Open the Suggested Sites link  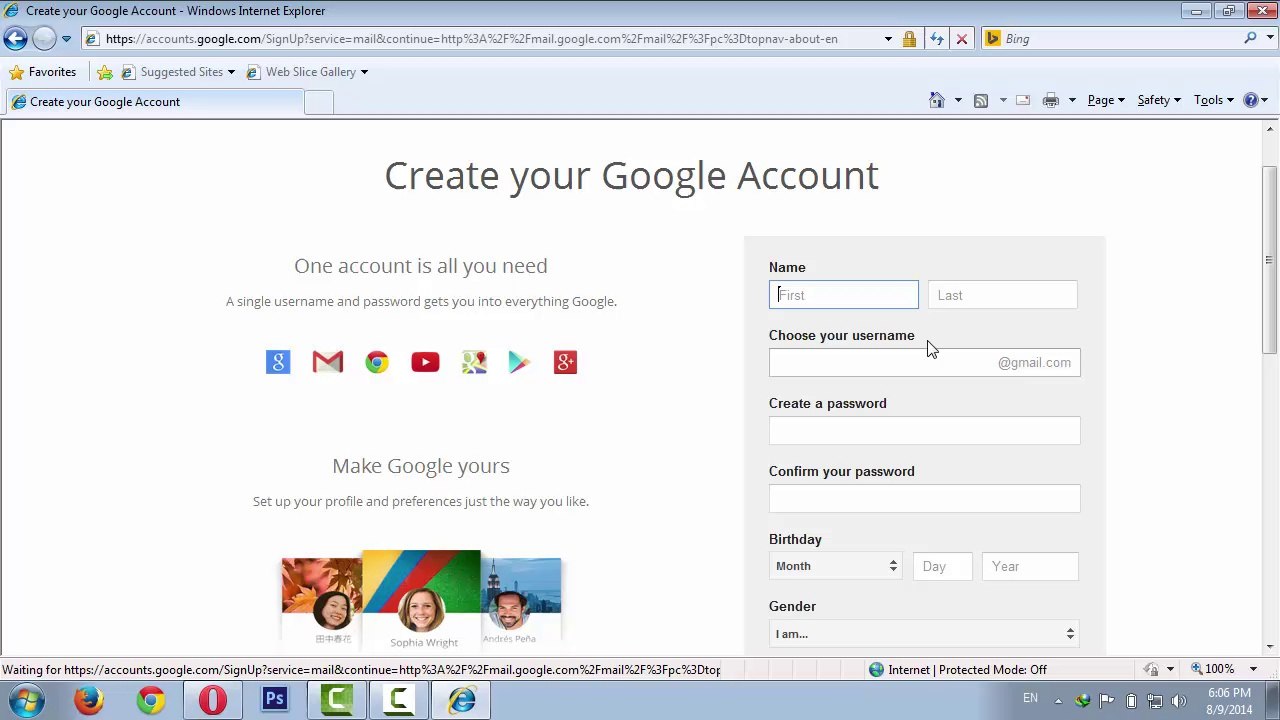tap(178, 72)
